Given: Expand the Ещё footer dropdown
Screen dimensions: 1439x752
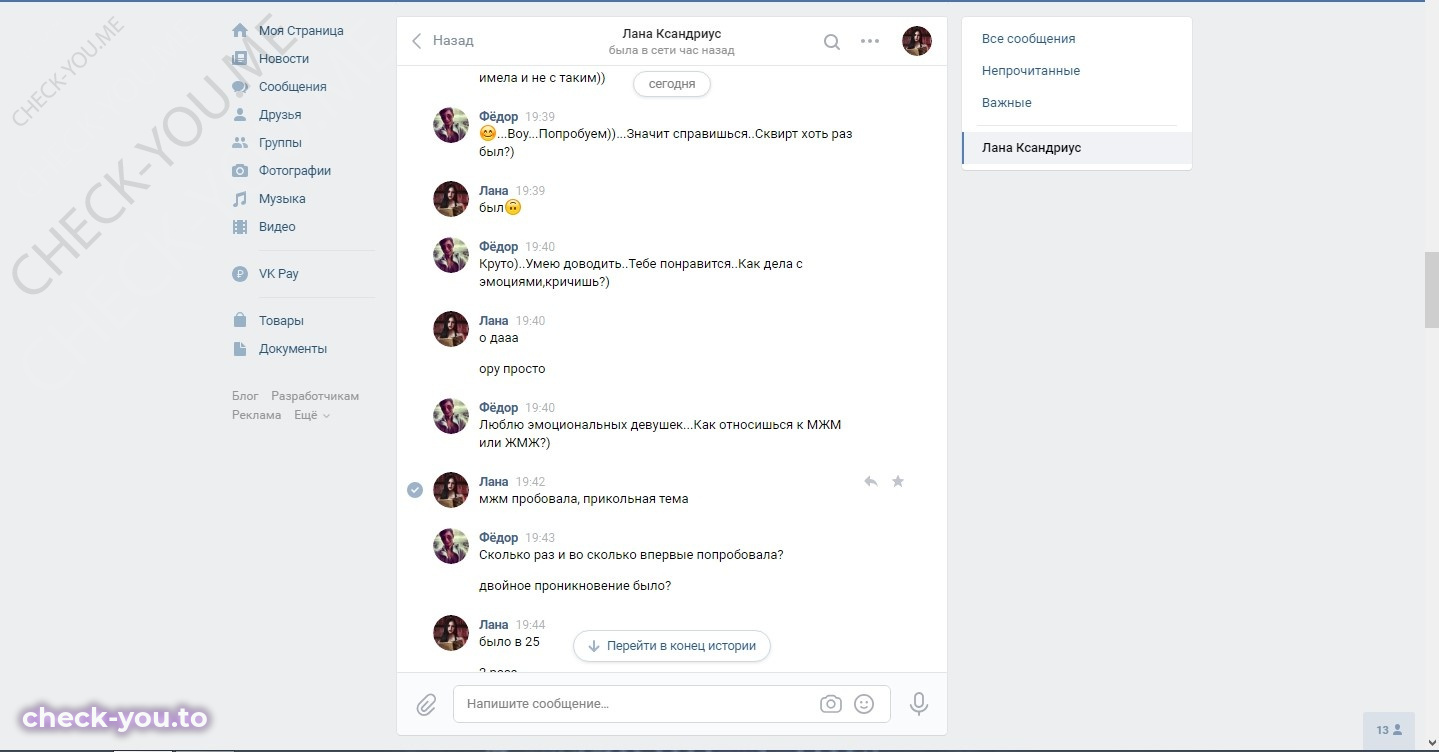Looking at the screenshot, I should click(312, 415).
